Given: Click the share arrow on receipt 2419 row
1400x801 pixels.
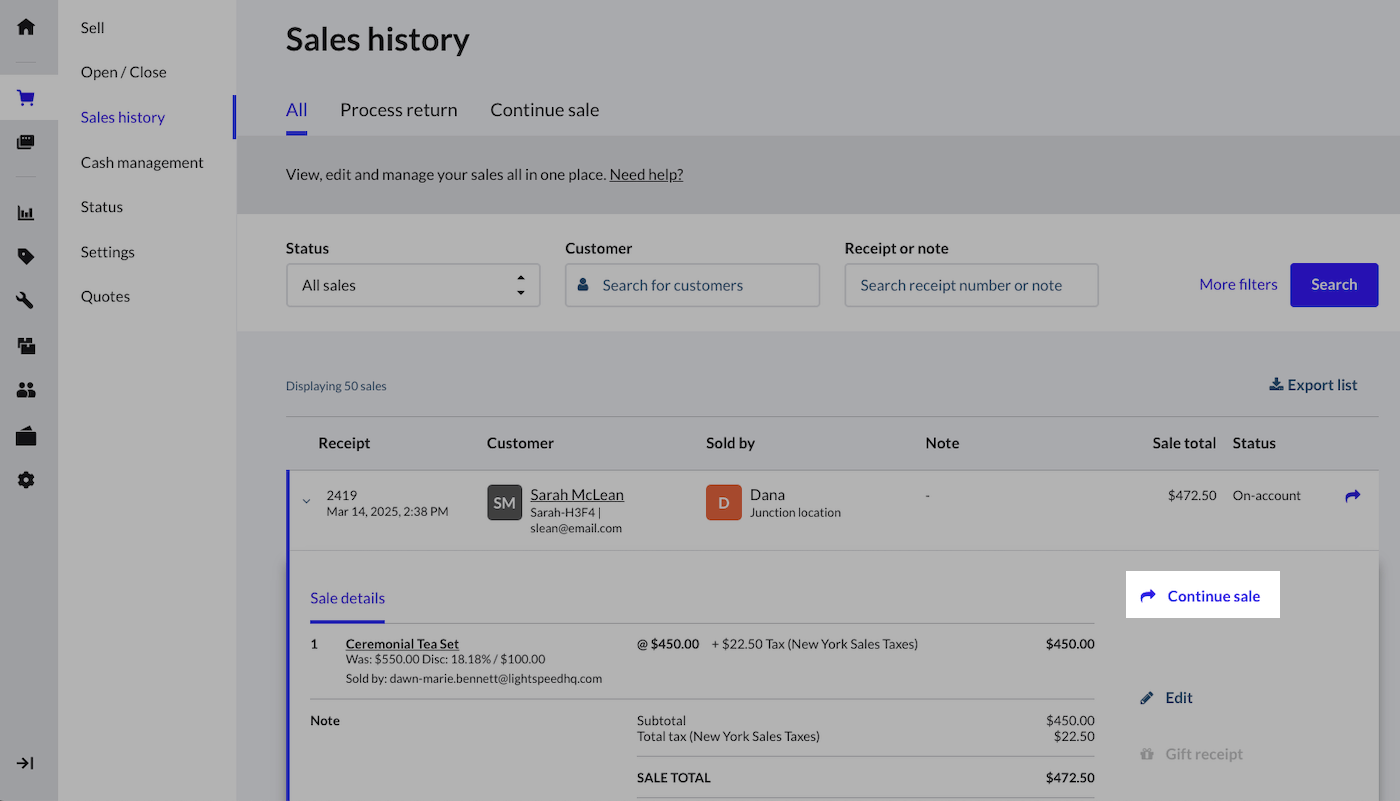Looking at the screenshot, I should (x=1352, y=496).
